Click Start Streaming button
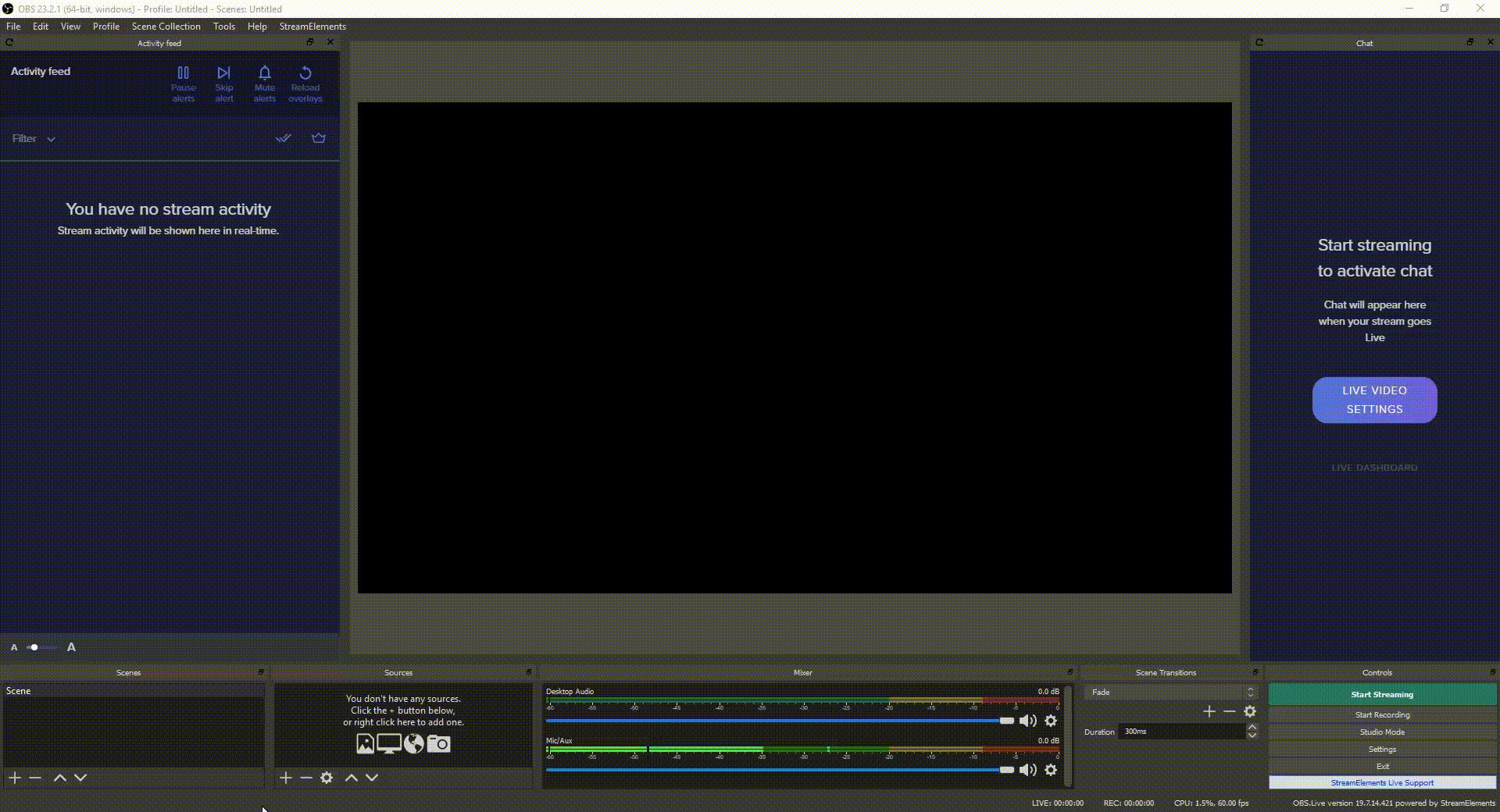 tap(1382, 694)
